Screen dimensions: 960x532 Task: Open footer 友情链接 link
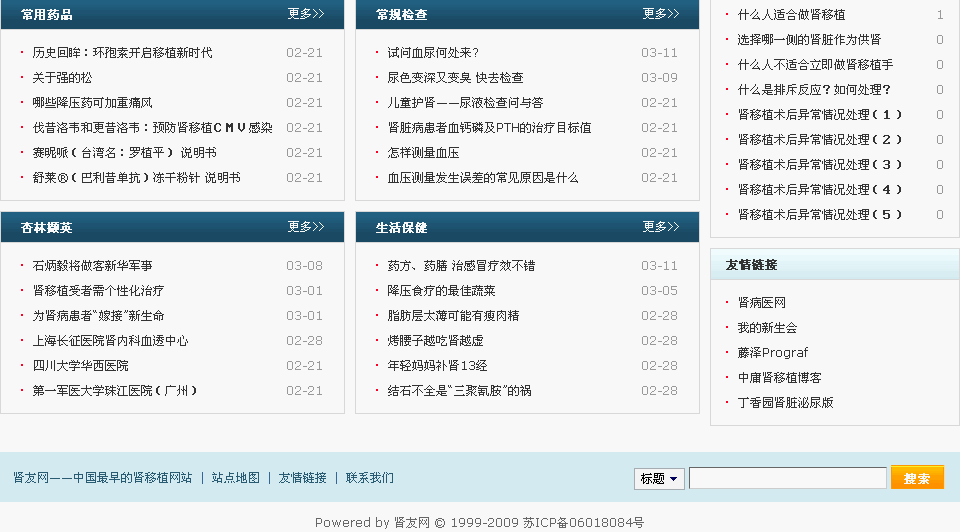(302, 478)
